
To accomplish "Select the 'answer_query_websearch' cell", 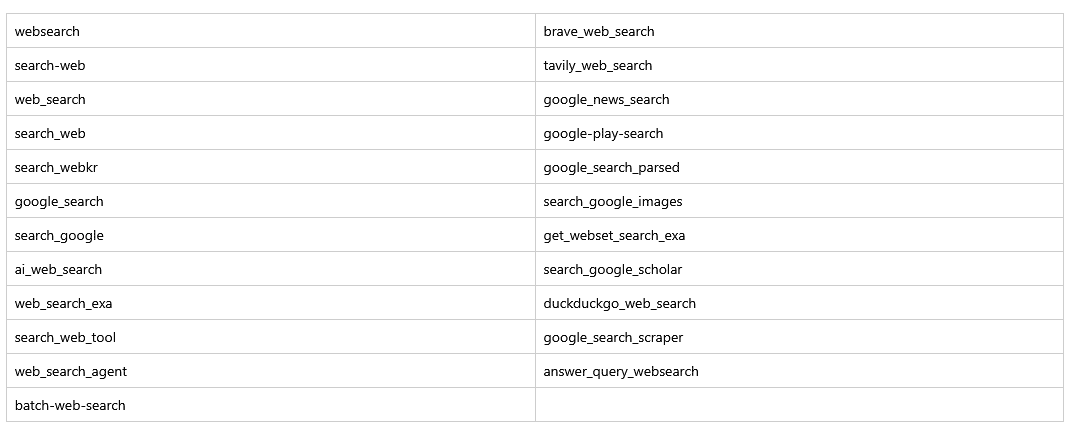I will pos(621,371).
